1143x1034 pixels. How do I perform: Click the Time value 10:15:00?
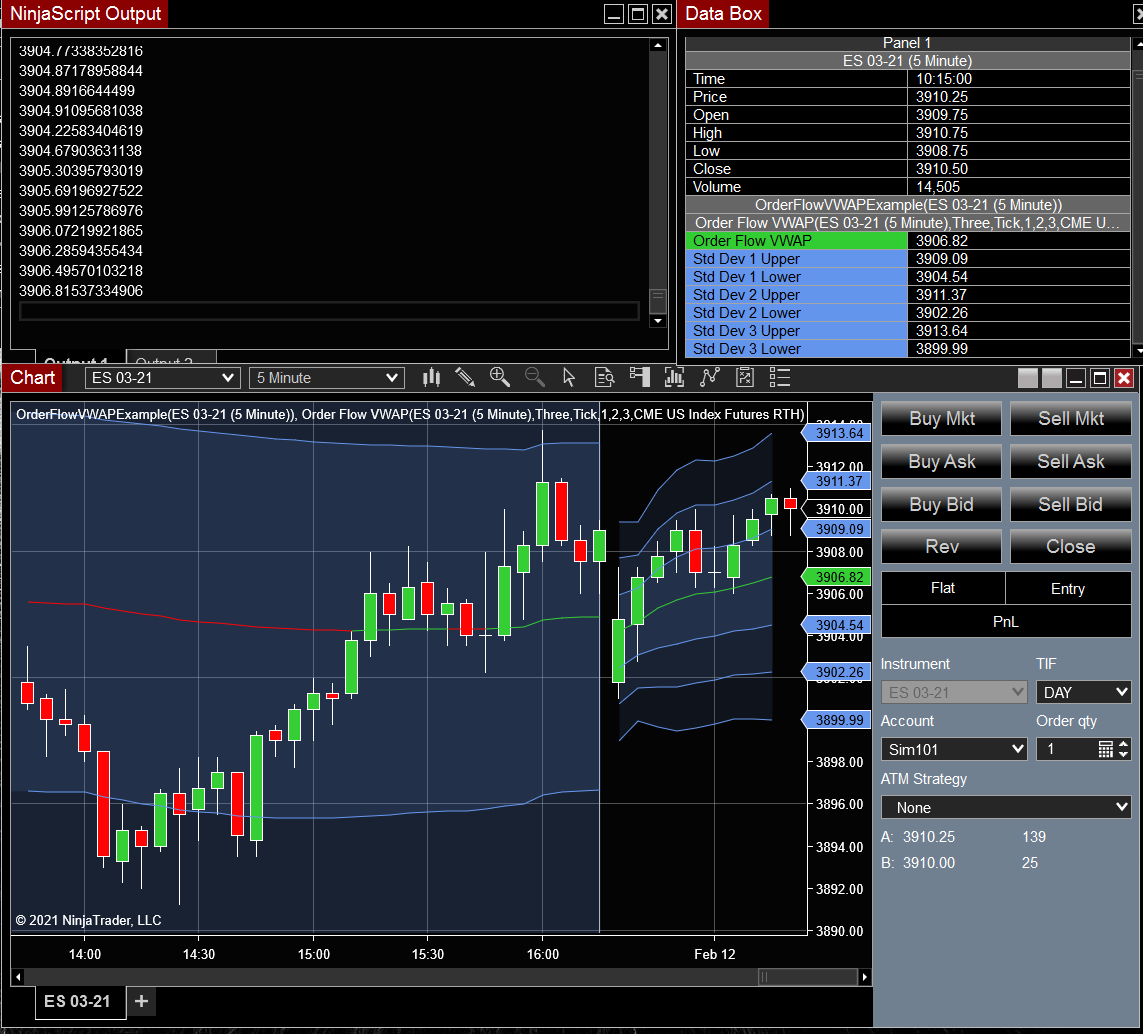(944, 79)
